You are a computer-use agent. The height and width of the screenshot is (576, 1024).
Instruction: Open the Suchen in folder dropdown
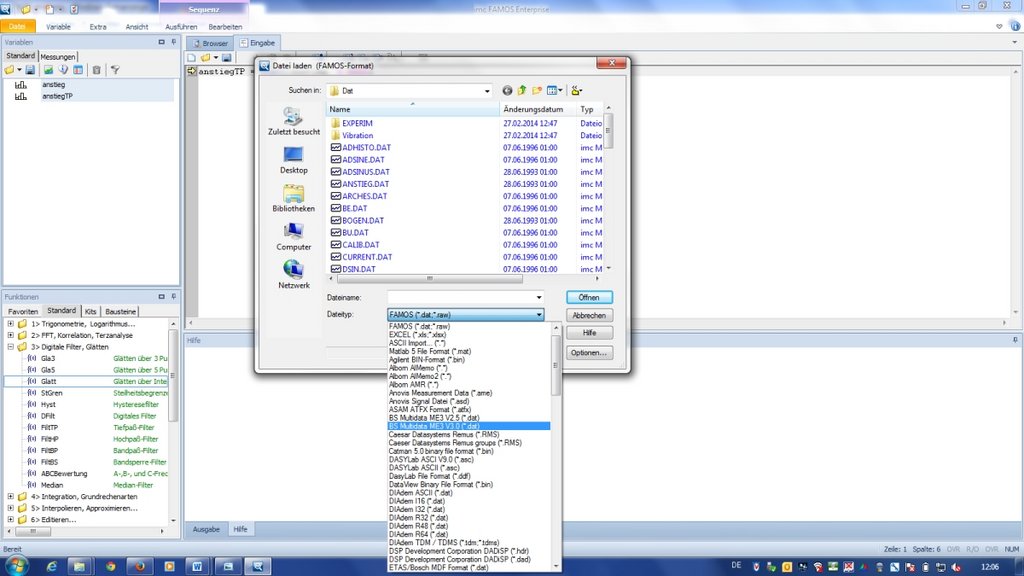pos(487,91)
